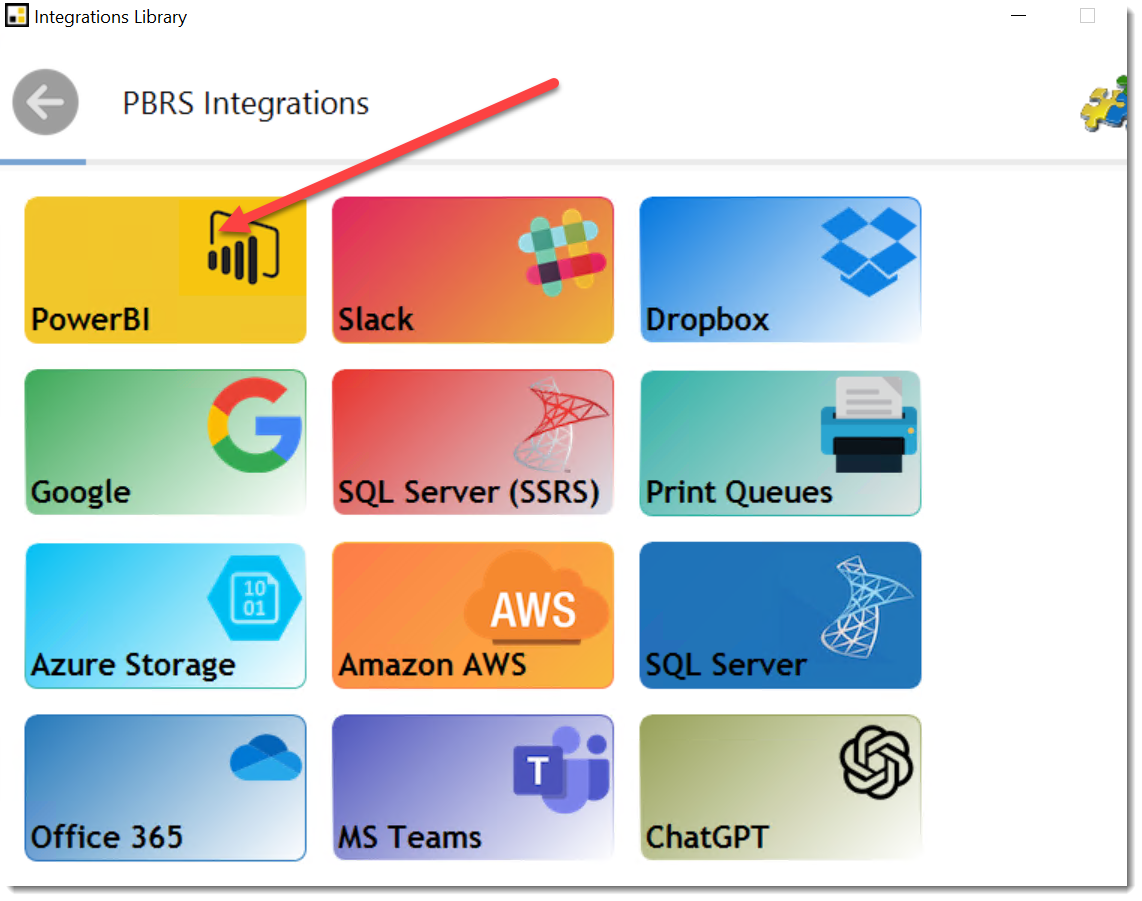Select the Print Queues integration

coord(780,443)
